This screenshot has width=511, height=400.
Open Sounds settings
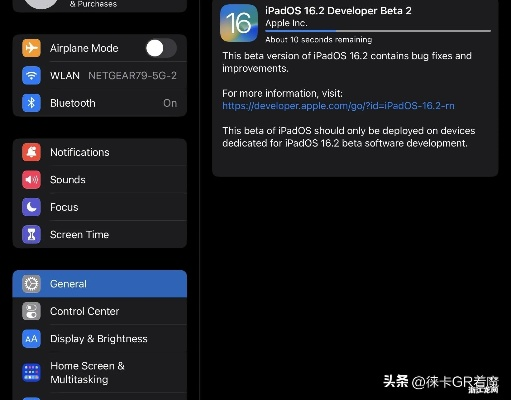[100, 180]
